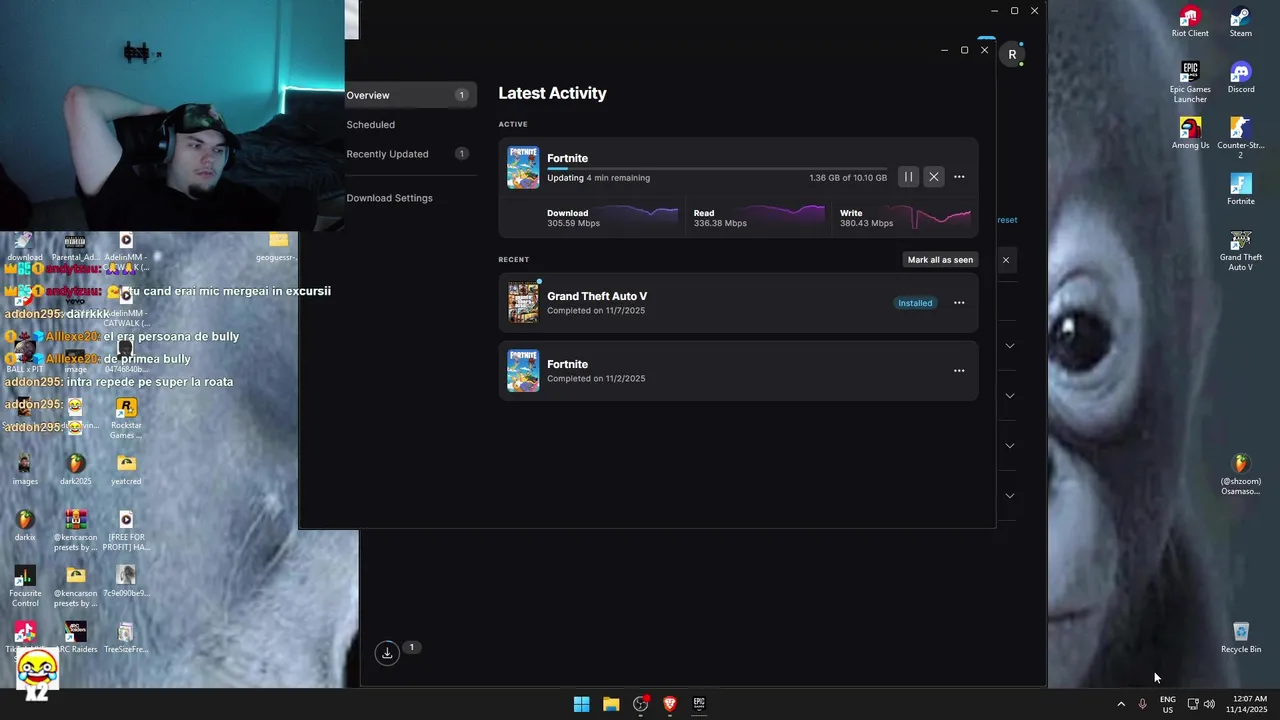
Task: Open the geoguessr folder on desktop
Action: point(278,246)
